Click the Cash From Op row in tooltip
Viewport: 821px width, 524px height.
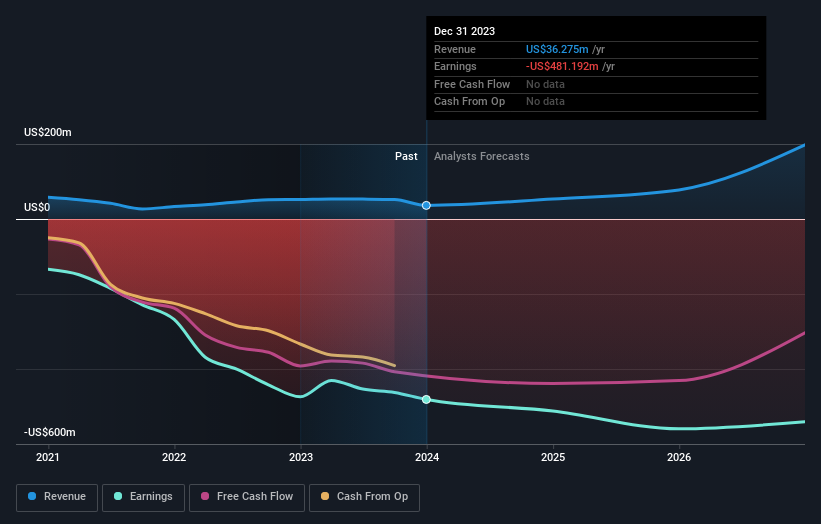596,102
